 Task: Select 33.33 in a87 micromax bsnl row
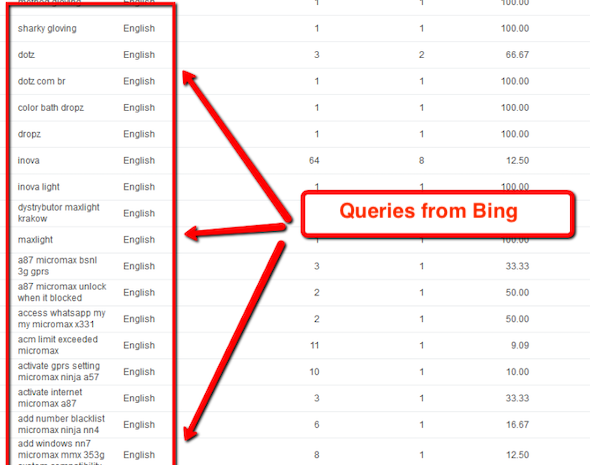pyautogui.click(x=517, y=266)
